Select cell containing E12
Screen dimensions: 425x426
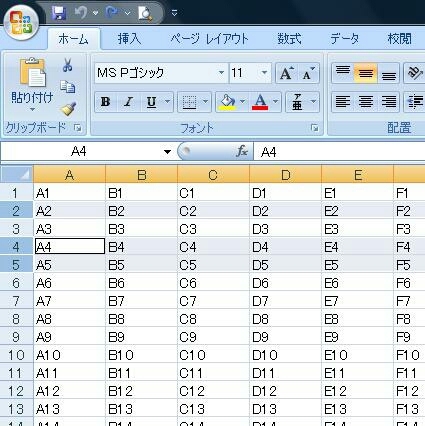(357, 391)
